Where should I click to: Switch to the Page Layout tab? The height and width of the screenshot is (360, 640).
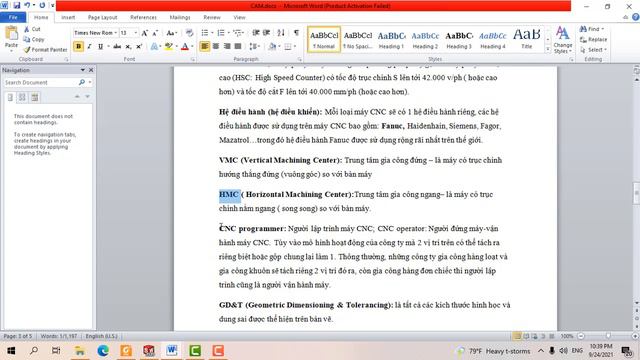pos(102,18)
